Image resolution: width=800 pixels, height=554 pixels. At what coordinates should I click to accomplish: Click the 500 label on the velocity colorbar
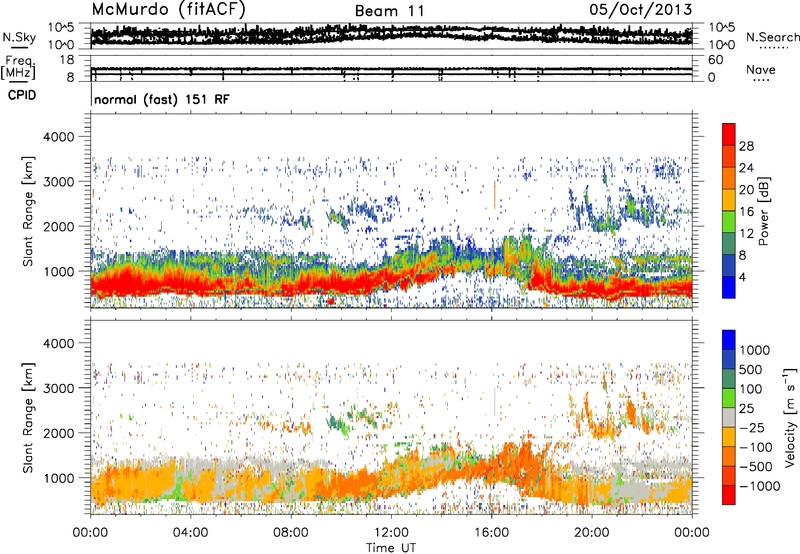pyautogui.click(x=751, y=369)
